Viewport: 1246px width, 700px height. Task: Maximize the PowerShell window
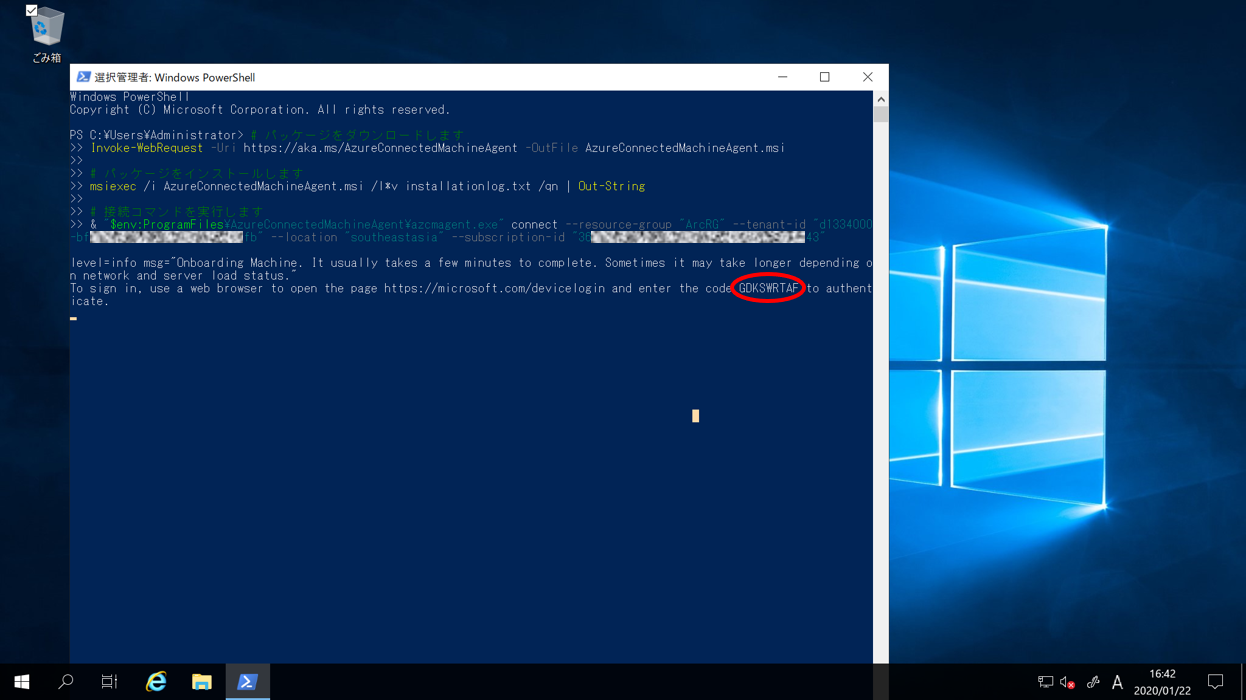[825, 77]
